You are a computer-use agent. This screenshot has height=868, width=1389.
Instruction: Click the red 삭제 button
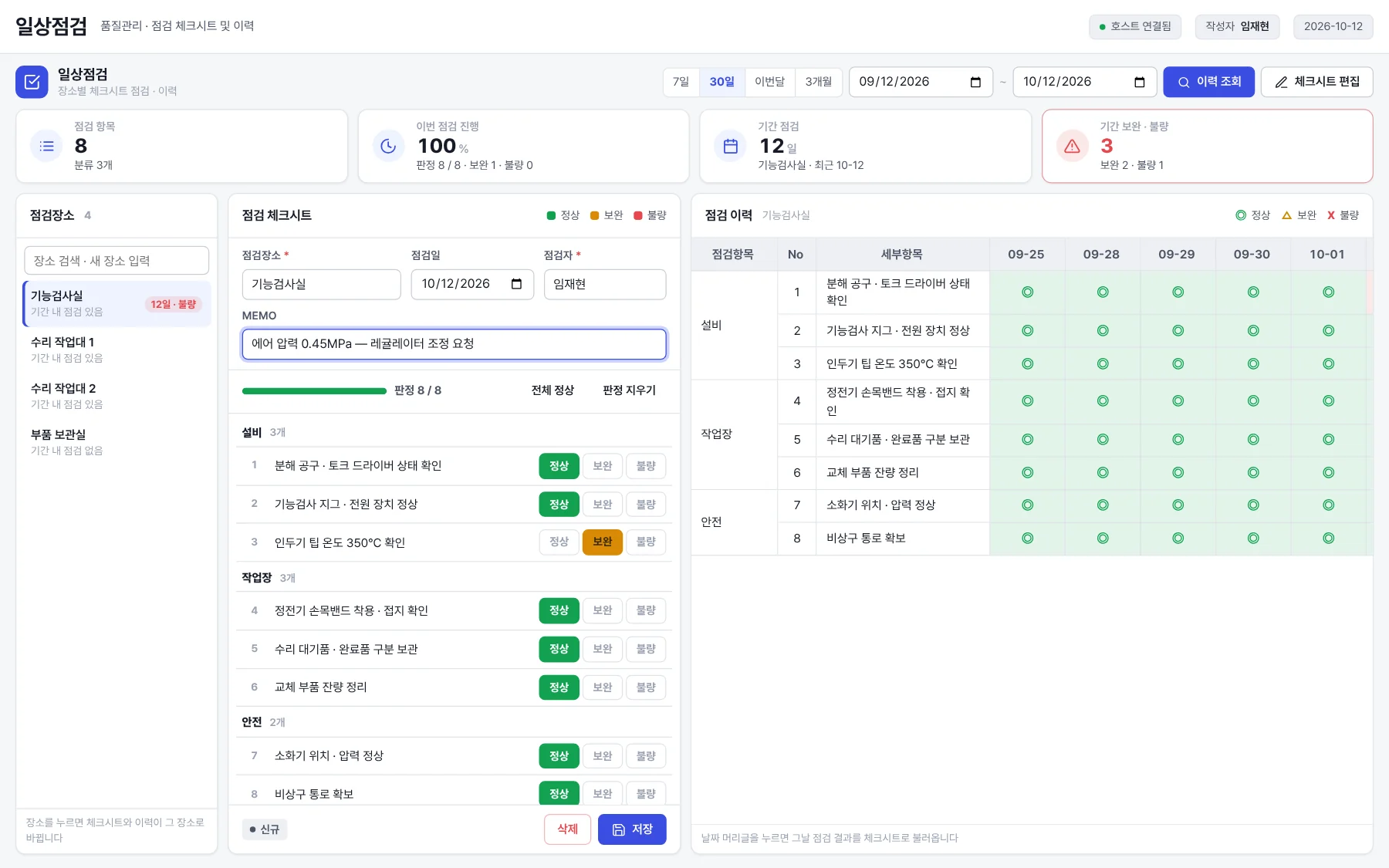click(568, 829)
